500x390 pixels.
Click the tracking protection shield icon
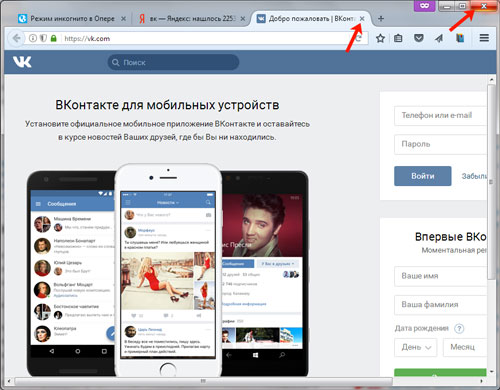click(43, 38)
